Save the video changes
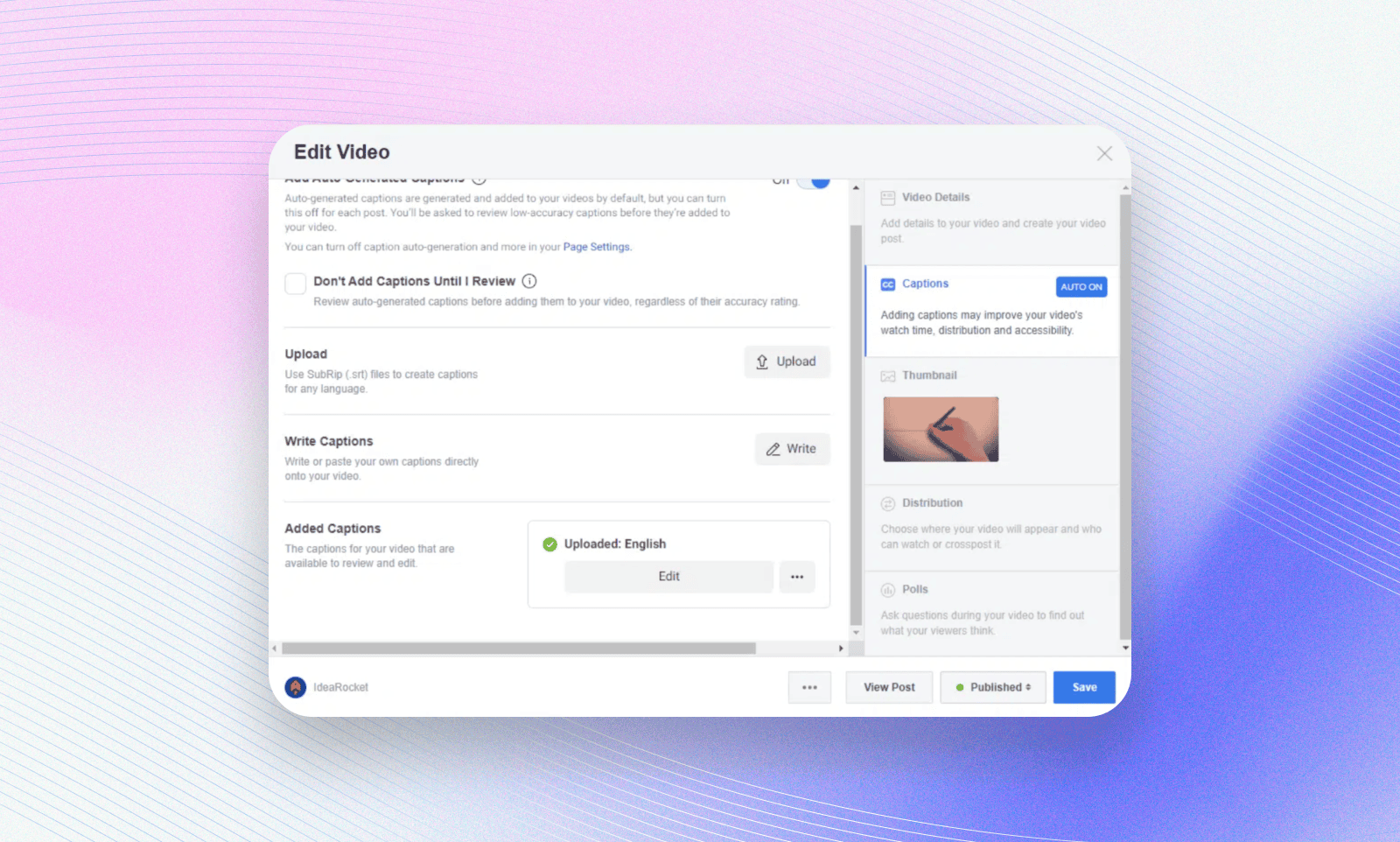The height and width of the screenshot is (842, 1400). click(1084, 687)
